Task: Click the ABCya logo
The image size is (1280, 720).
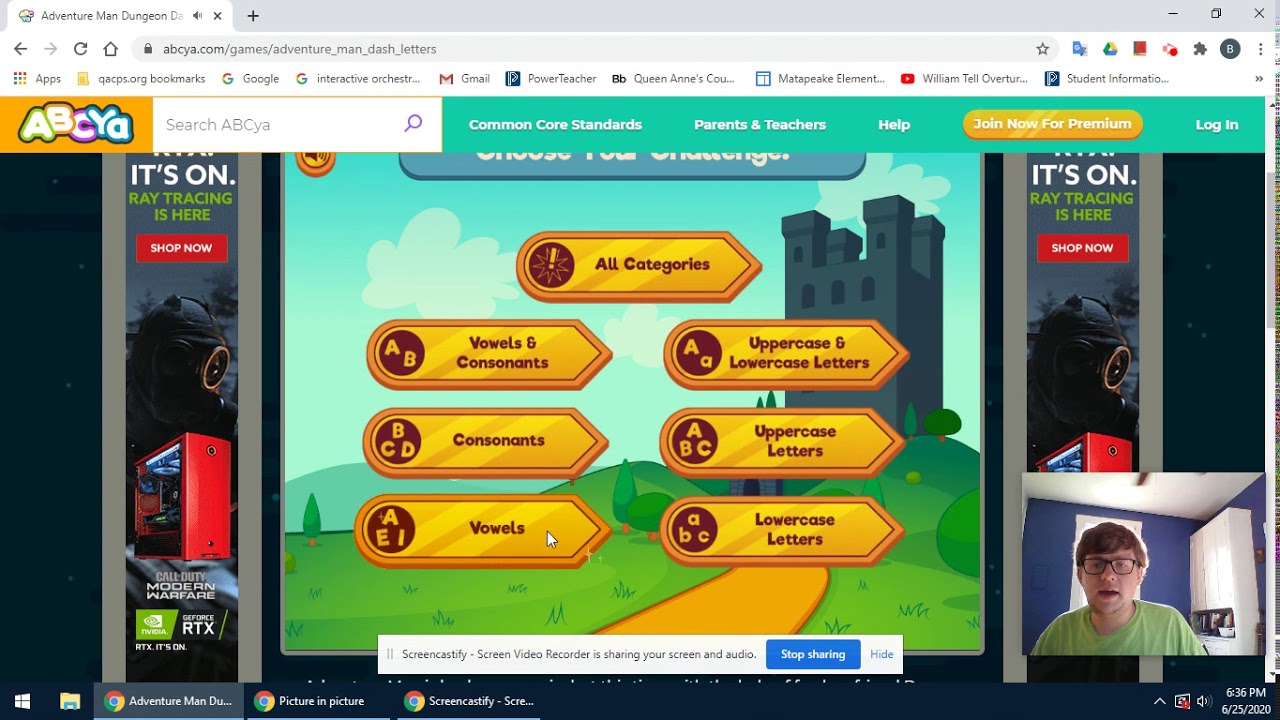Action: 76,124
